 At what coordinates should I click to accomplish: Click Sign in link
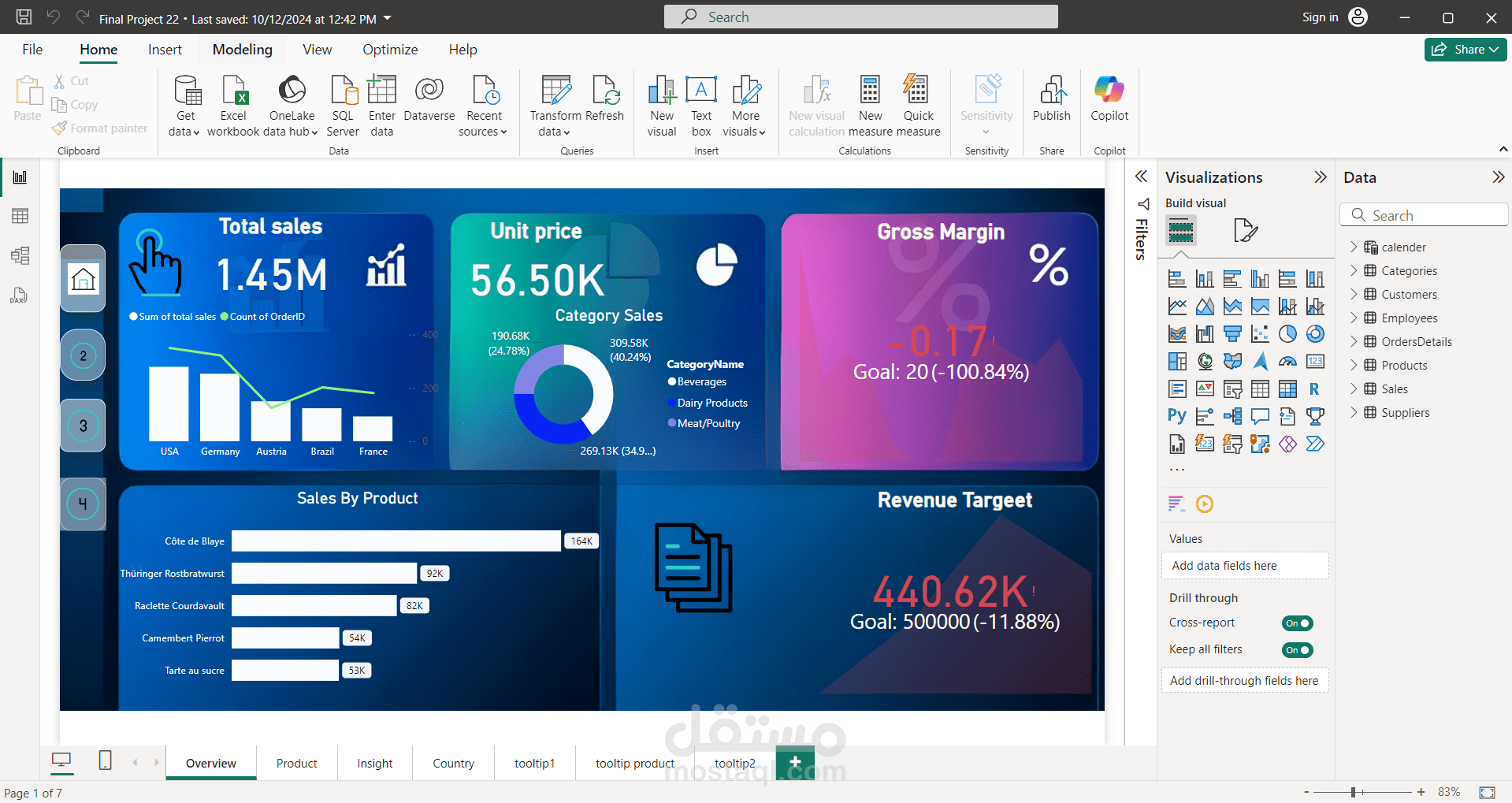(x=1320, y=17)
